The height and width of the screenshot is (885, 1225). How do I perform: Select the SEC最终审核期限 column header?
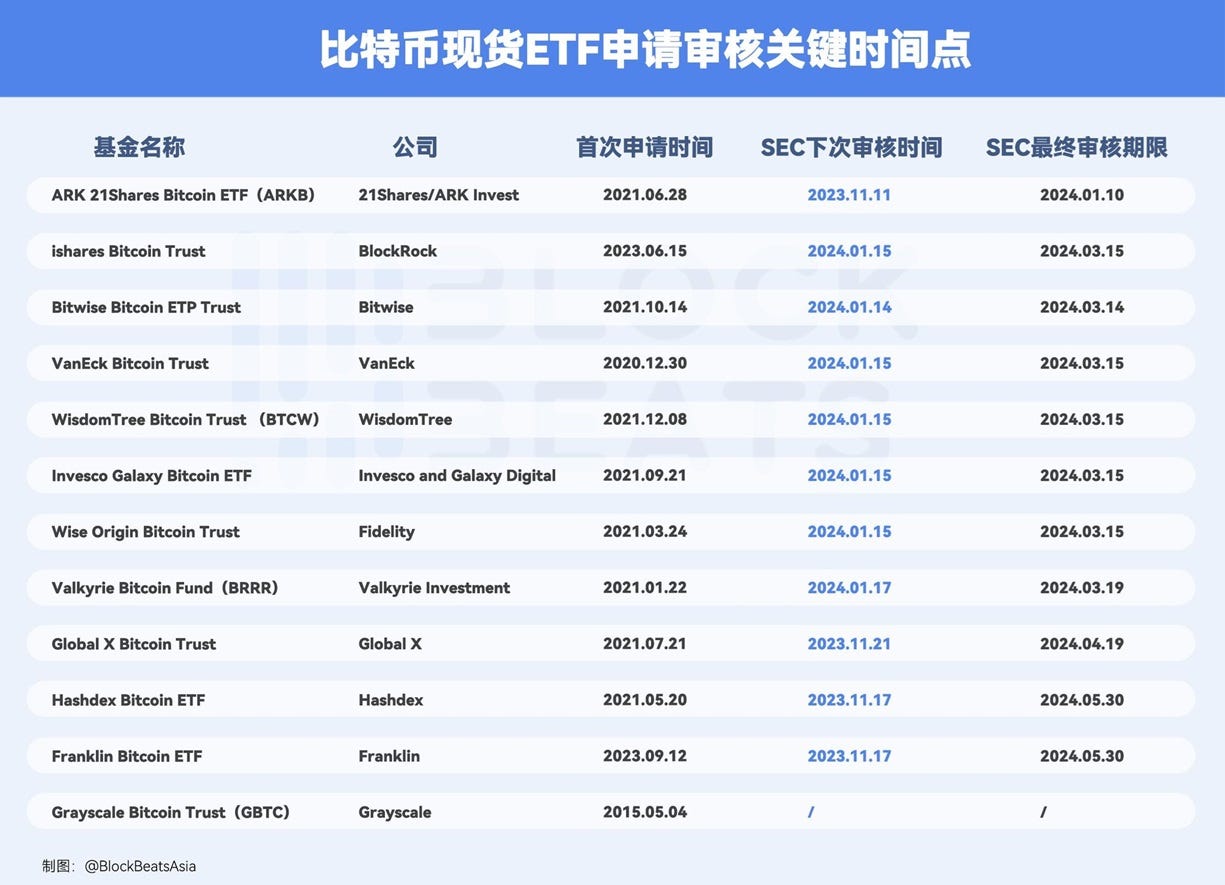click(x=1077, y=148)
